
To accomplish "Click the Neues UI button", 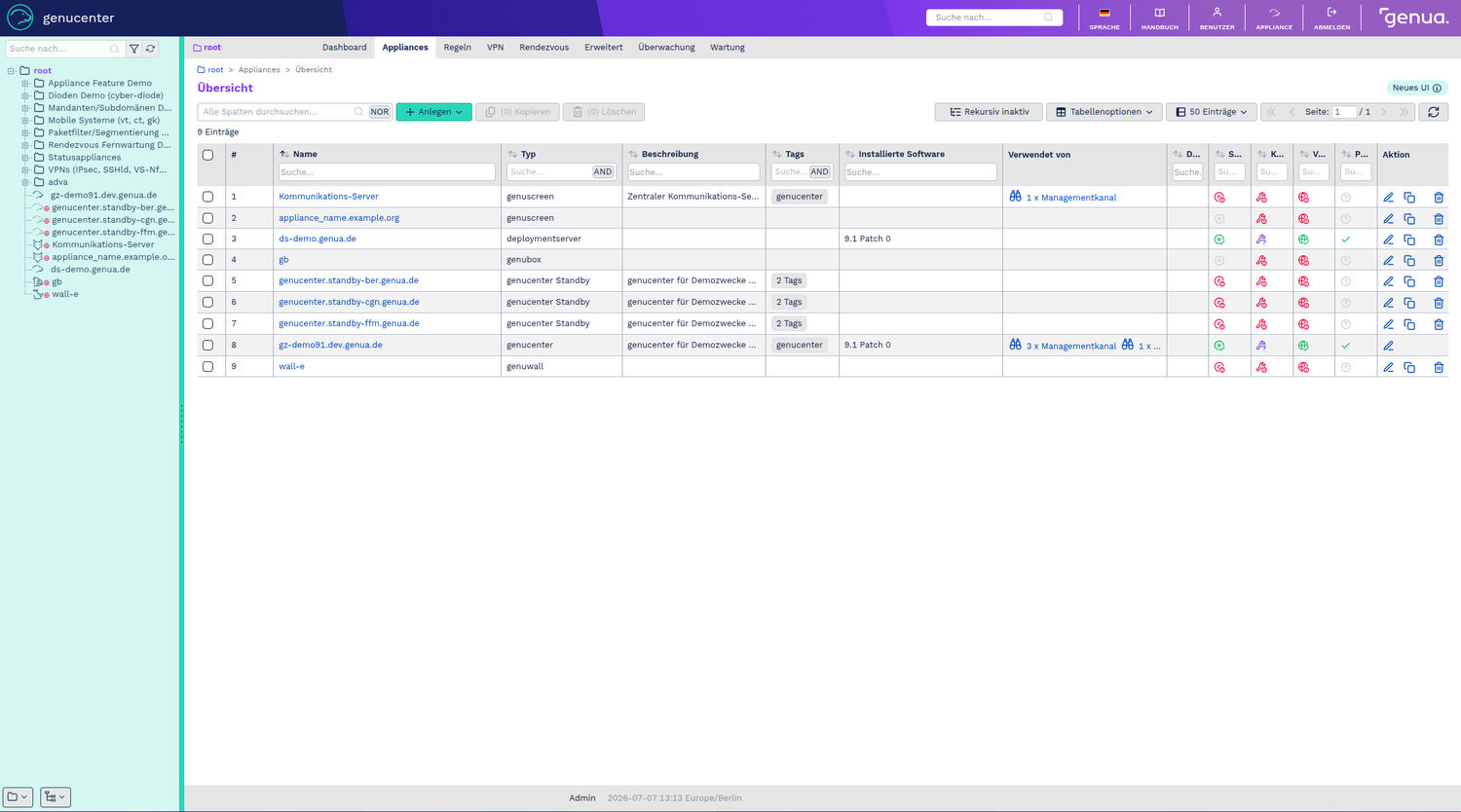I will 1416,88.
